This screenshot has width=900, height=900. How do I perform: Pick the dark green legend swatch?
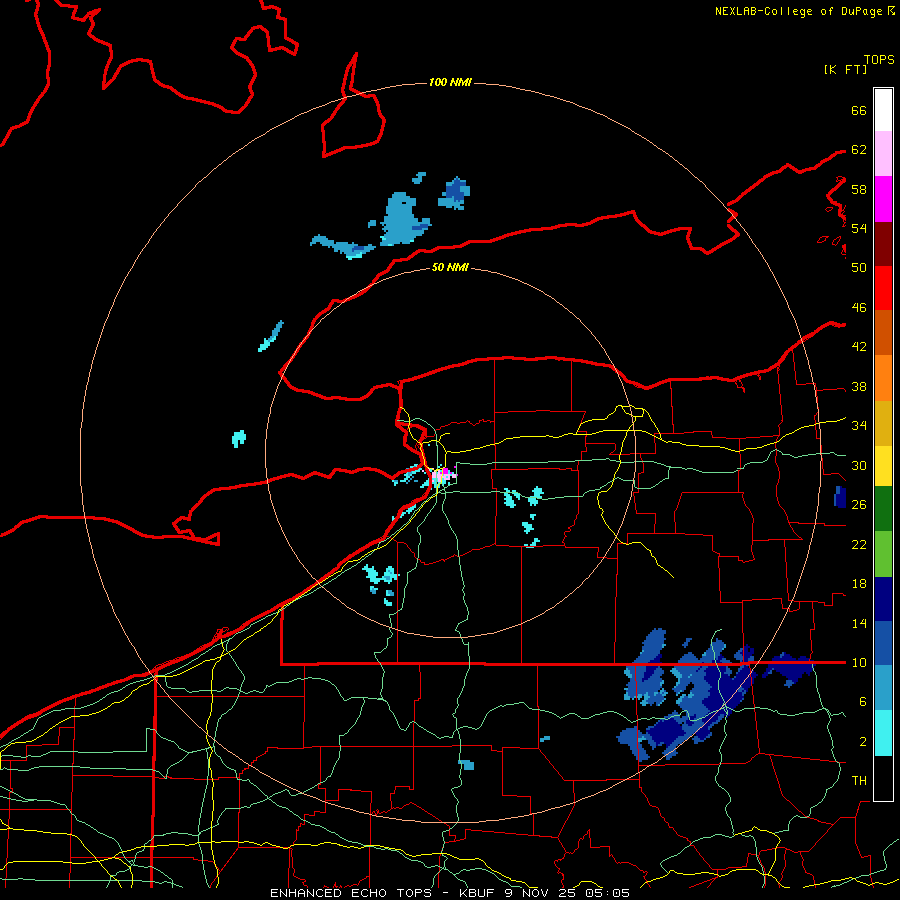click(883, 509)
